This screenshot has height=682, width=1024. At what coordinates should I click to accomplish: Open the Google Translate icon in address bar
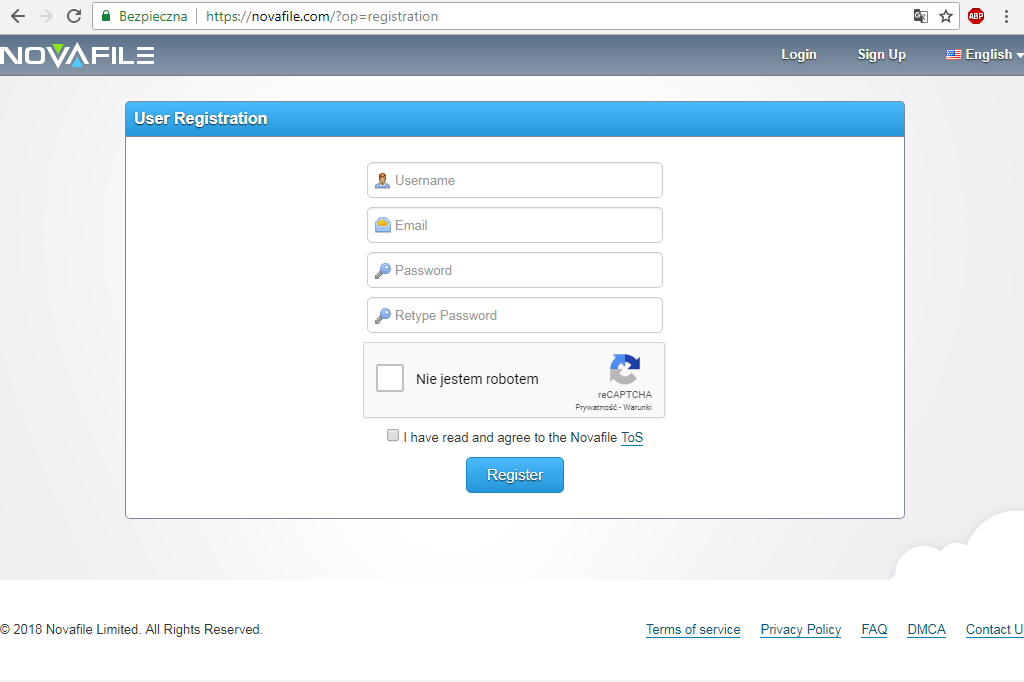point(920,16)
